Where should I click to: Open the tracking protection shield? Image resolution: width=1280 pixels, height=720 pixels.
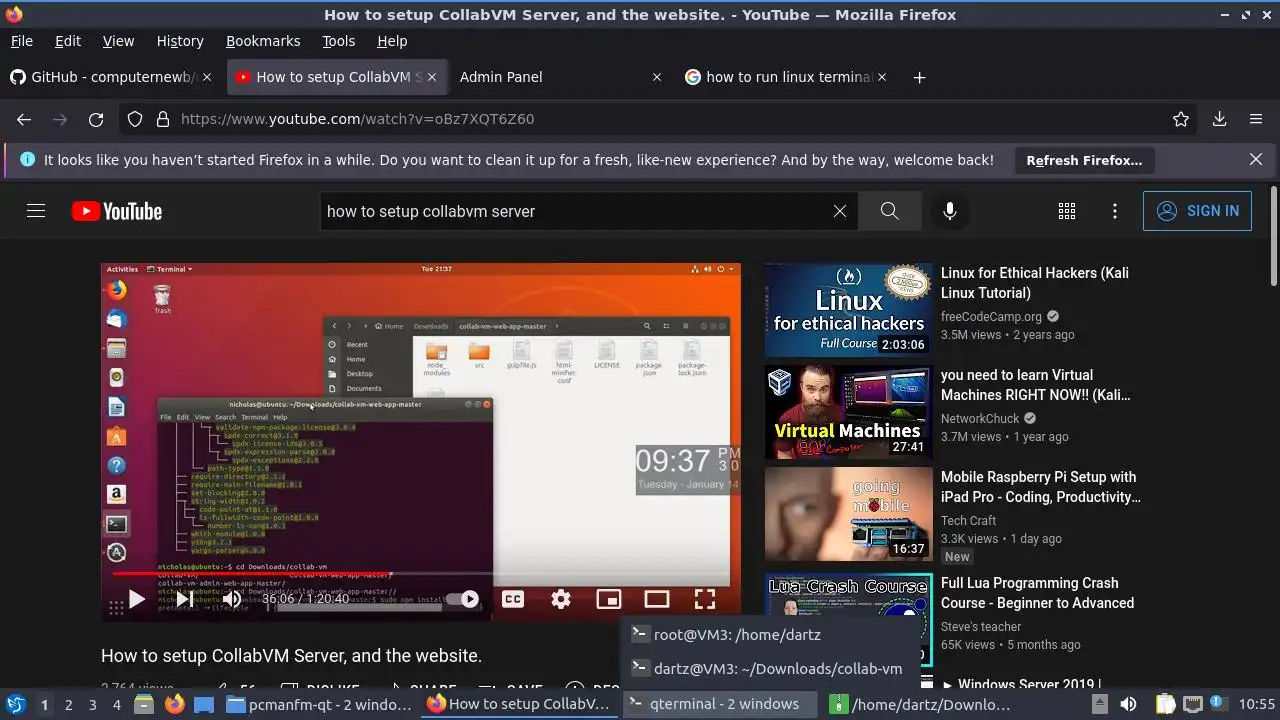pos(135,119)
